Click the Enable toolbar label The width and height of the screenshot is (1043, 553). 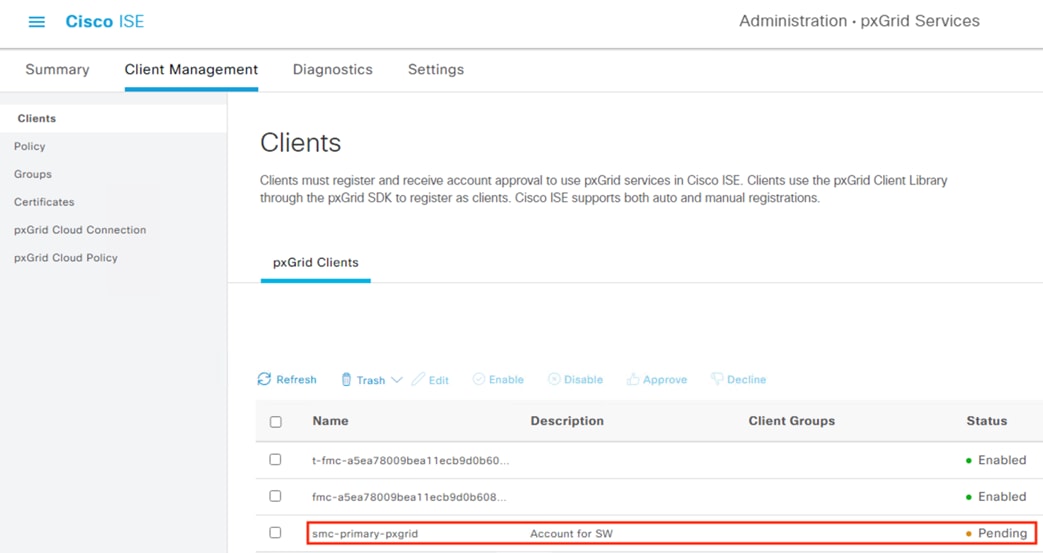point(506,379)
